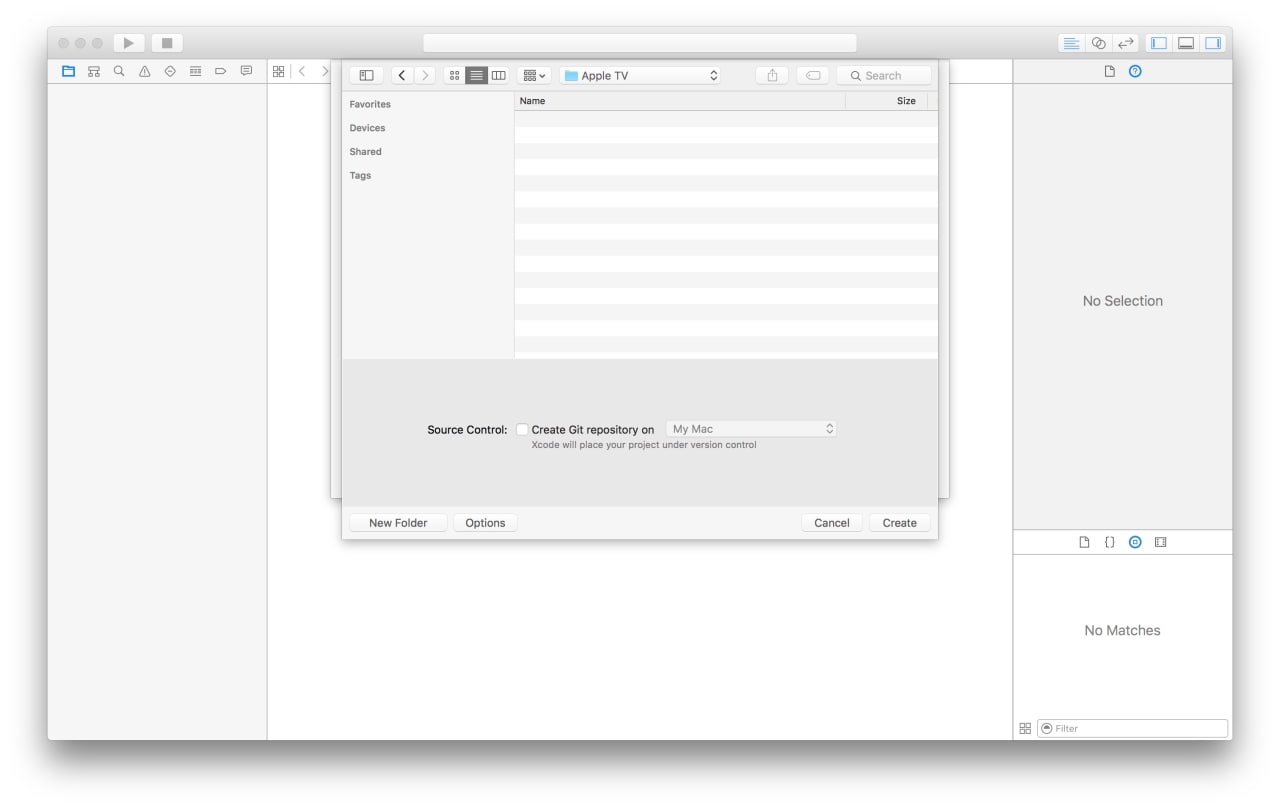Viewport: 1280px width, 808px height.
Task: Show the Project navigator folder icon
Action: 69,71
